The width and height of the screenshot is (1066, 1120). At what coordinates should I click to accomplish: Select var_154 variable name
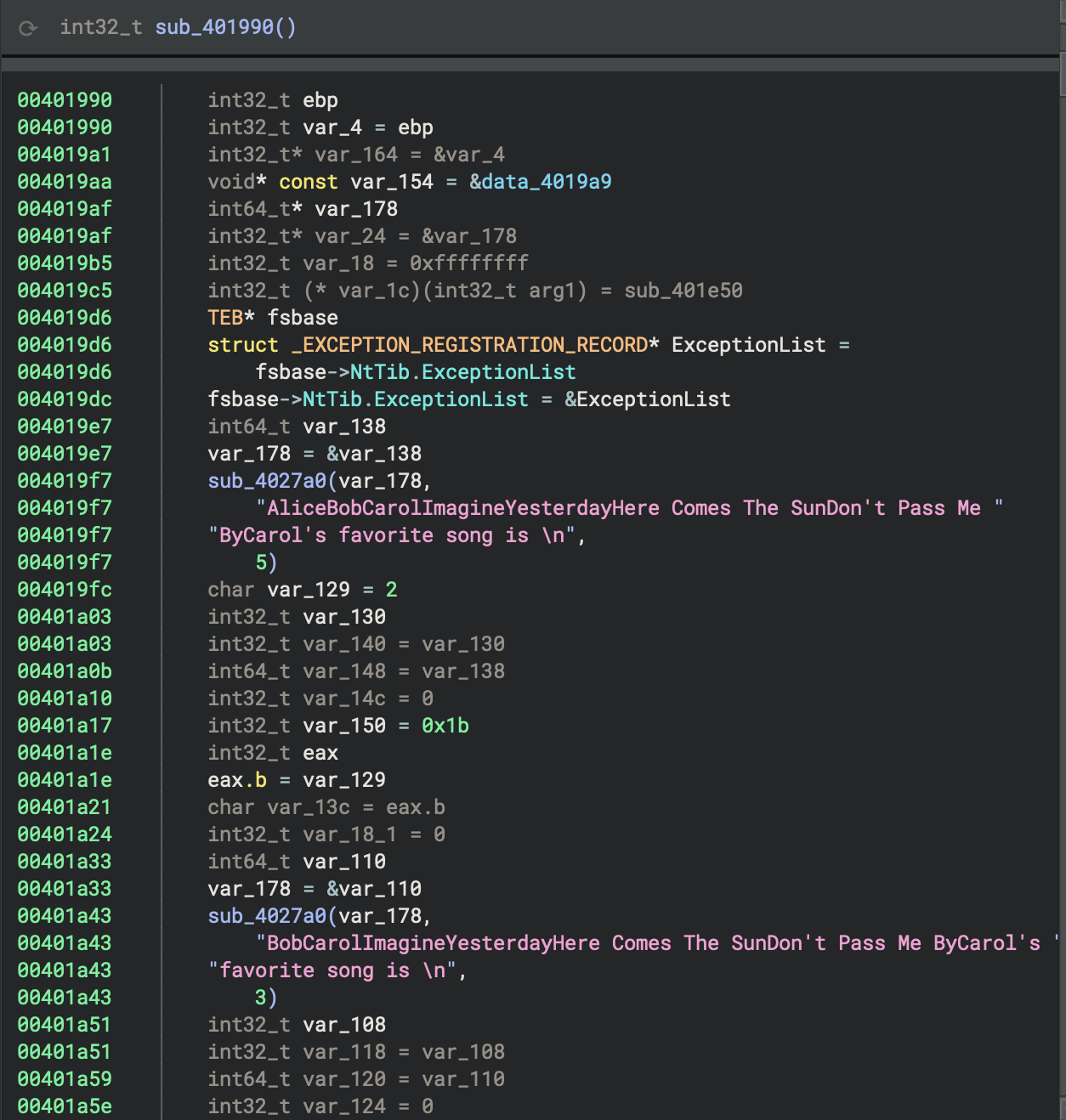point(392,182)
